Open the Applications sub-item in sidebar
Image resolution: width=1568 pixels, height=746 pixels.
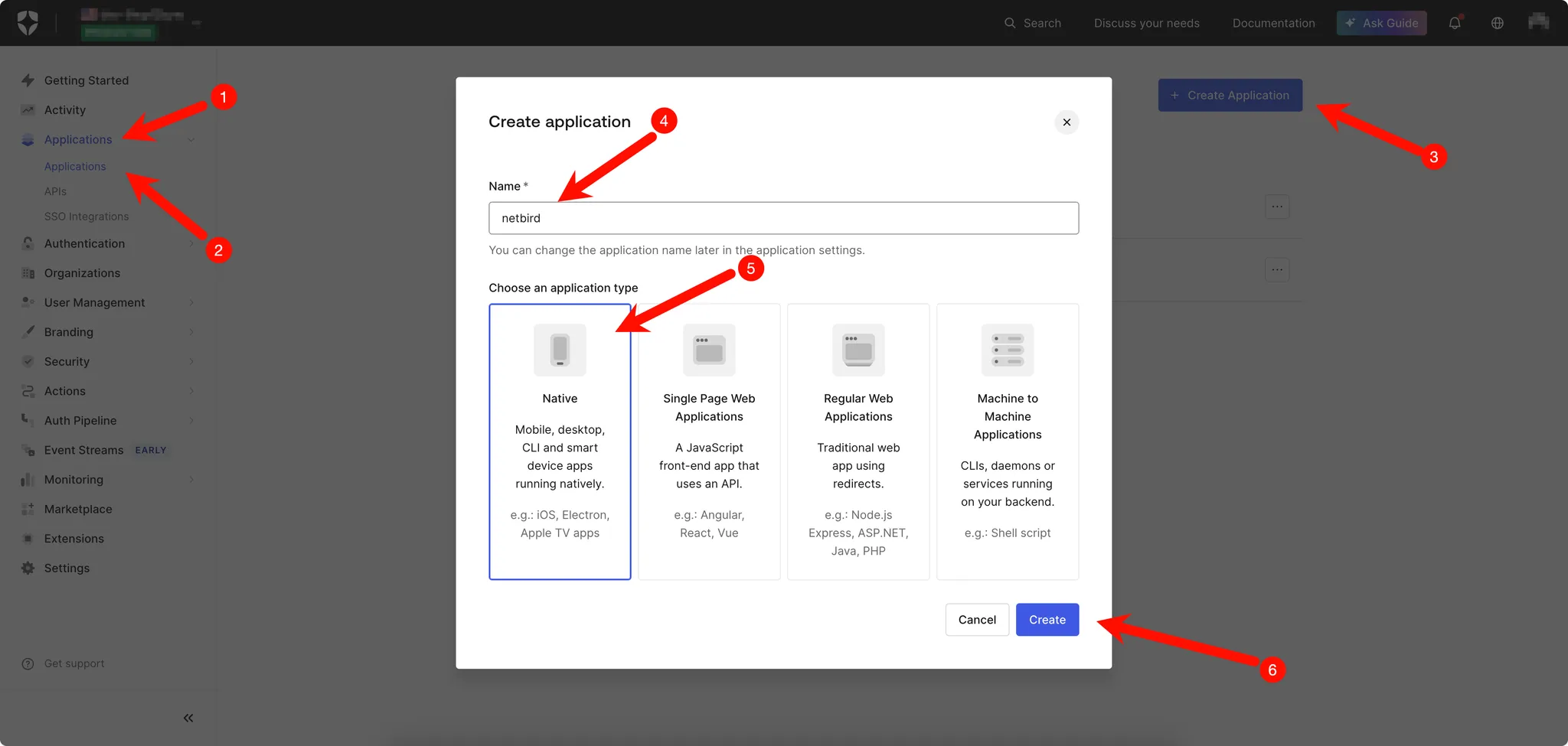pyautogui.click(x=75, y=166)
